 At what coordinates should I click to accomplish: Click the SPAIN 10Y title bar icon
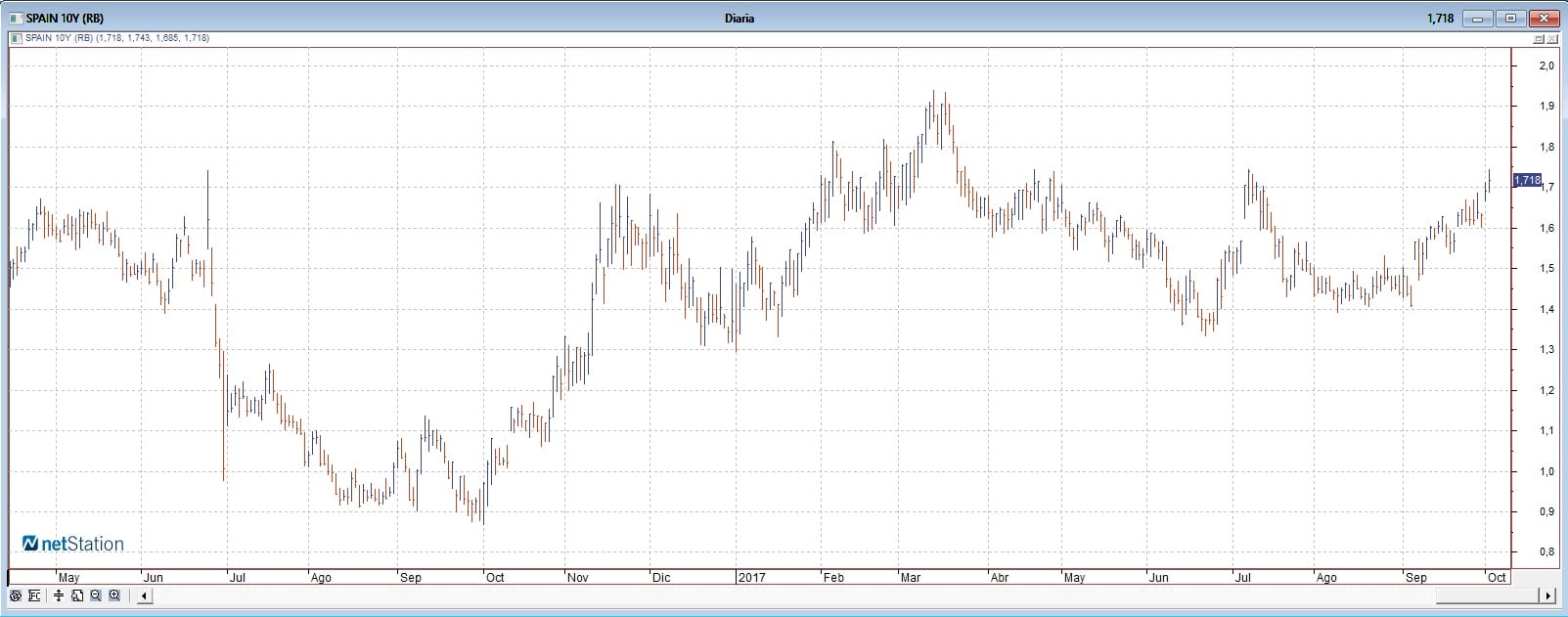16,19
